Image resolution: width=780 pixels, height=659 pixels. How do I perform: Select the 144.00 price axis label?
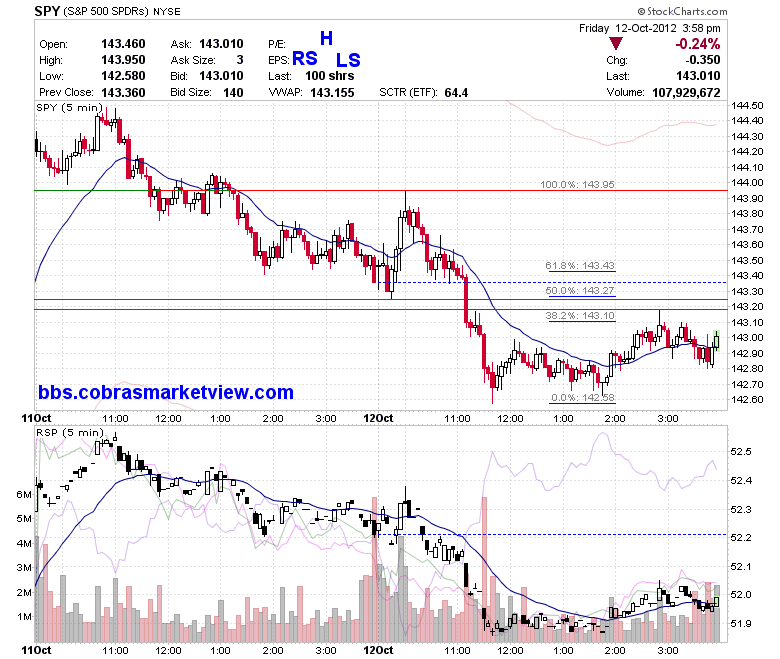[747, 183]
